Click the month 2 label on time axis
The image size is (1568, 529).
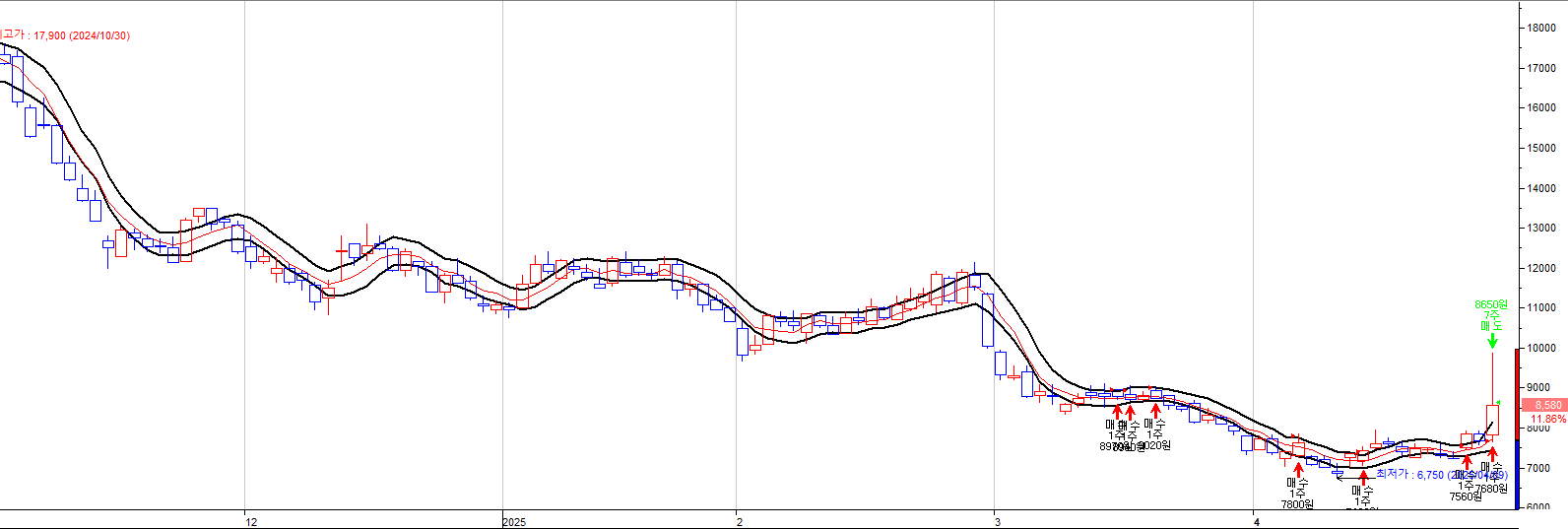740,522
